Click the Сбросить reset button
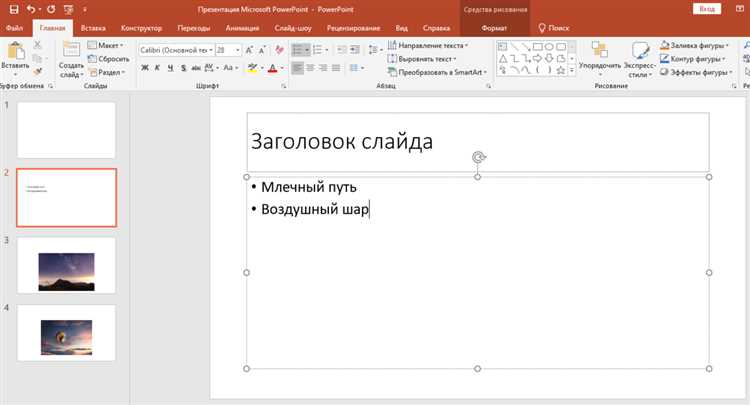The width and height of the screenshot is (750, 405). (108, 59)
